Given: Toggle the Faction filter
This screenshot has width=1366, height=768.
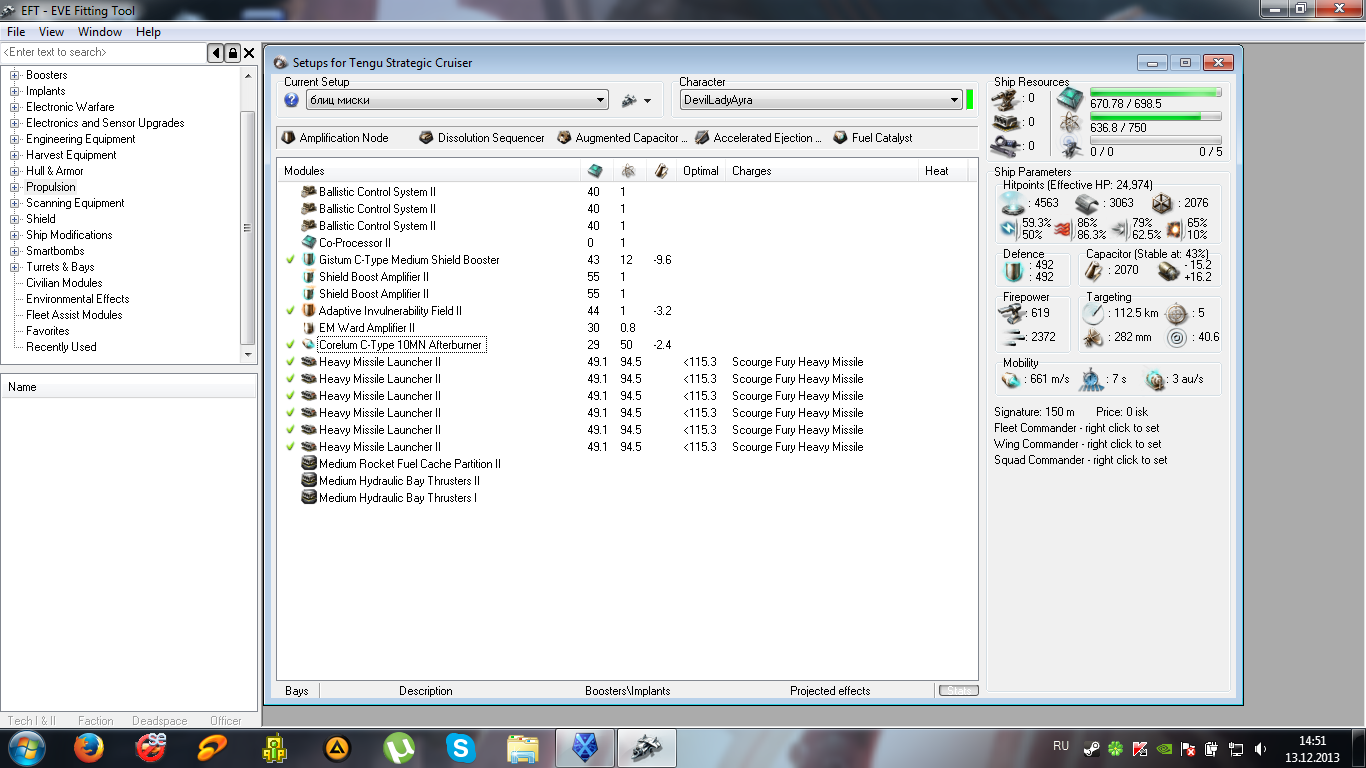Looking at the screenshot, I should (x=96, y=720).
